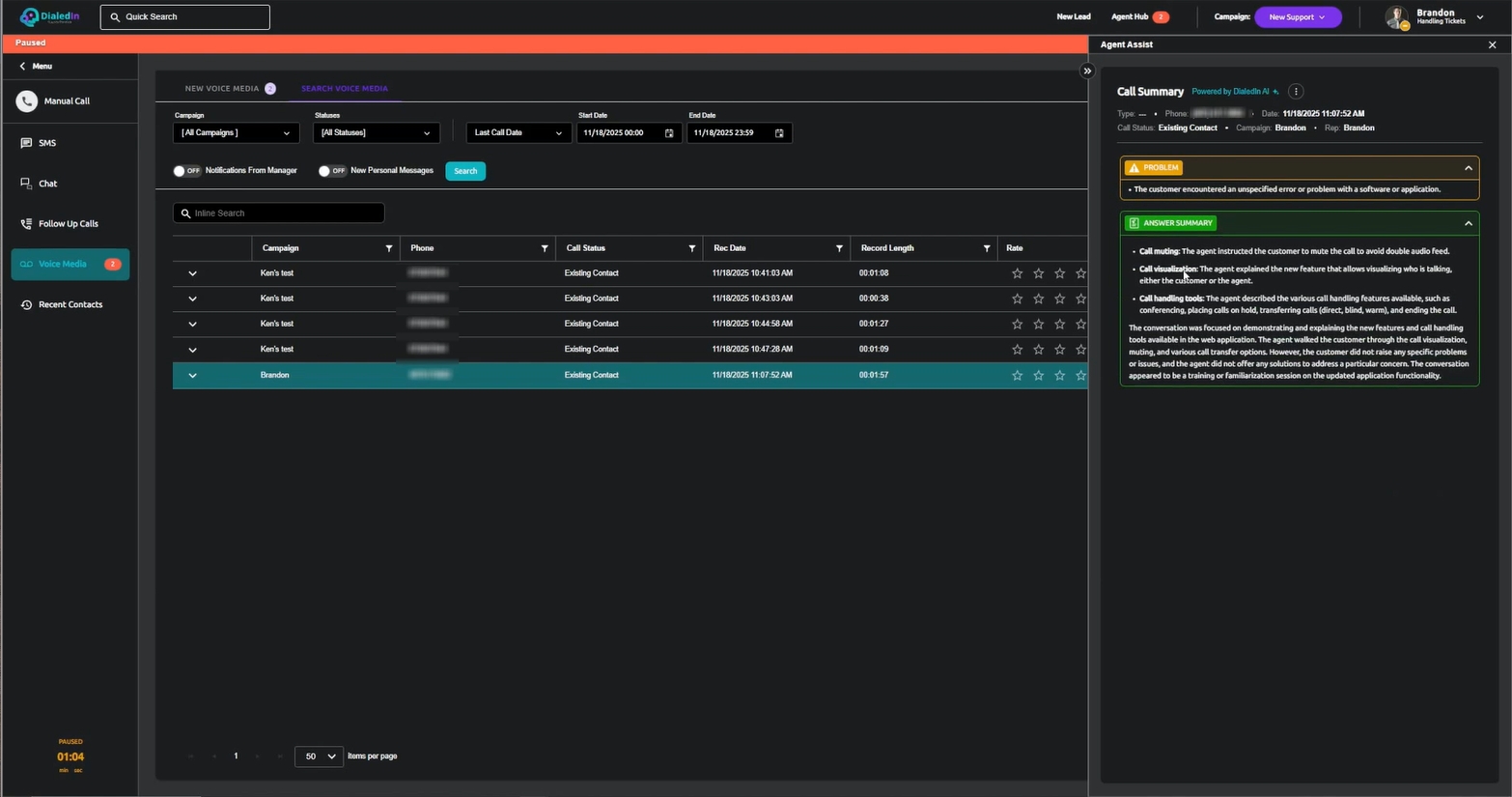The height and width of the screenshot is (797, 1512).
Task: Select the Search Voice Media tab
Action: [344, 89]
